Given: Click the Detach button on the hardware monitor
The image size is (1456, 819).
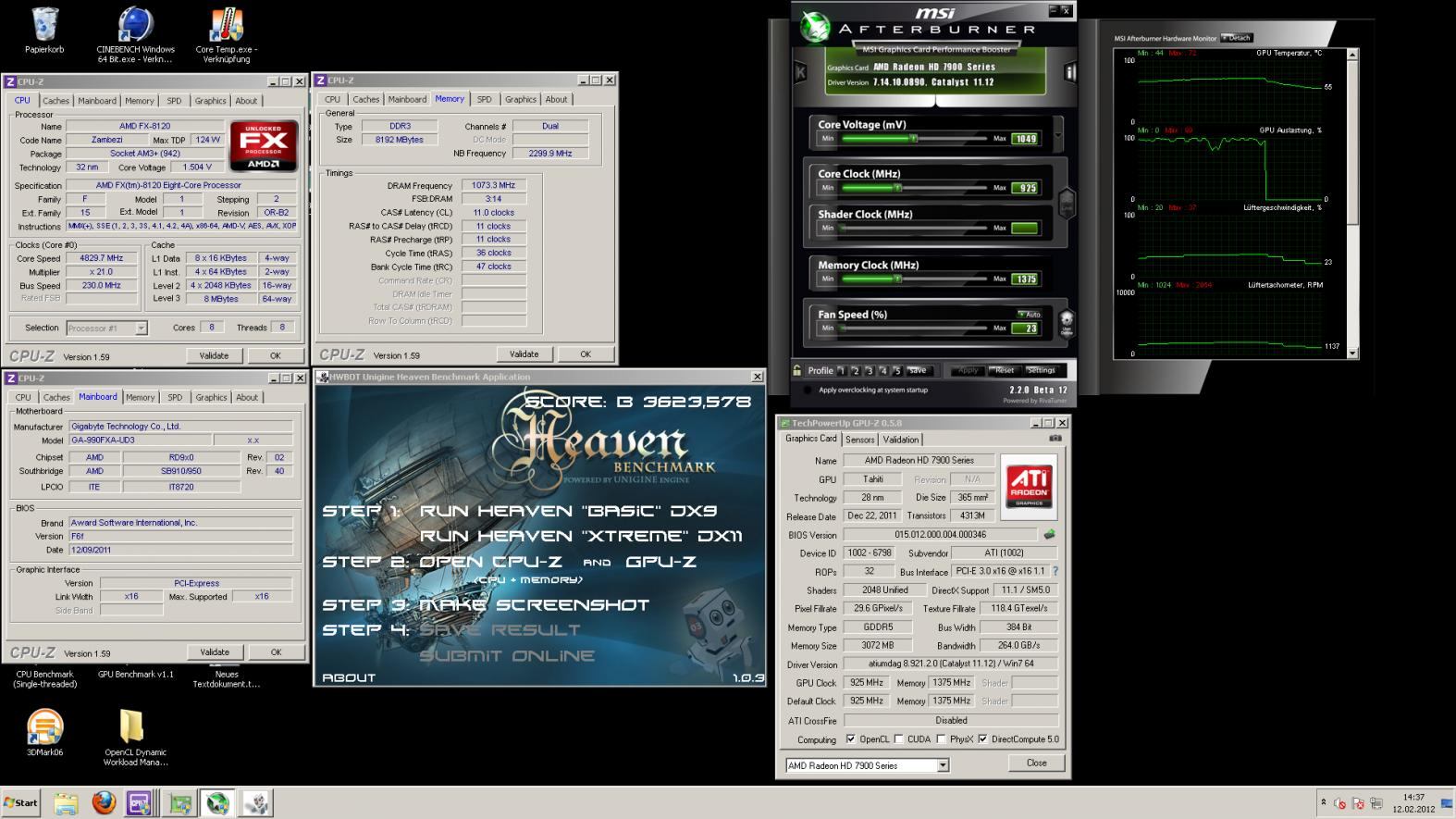Looking at the screenshot, I should [1237, 38].
